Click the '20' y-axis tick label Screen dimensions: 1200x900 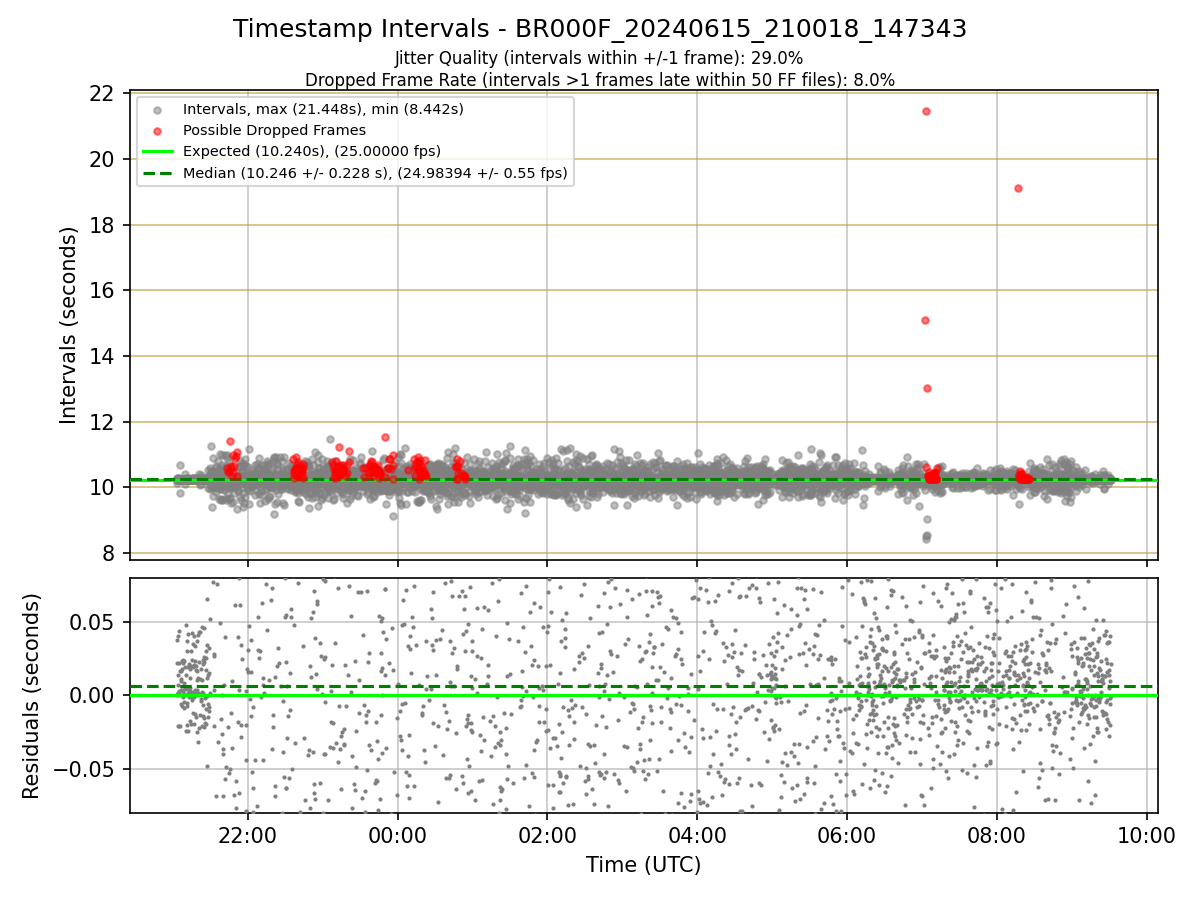point(101,160)
